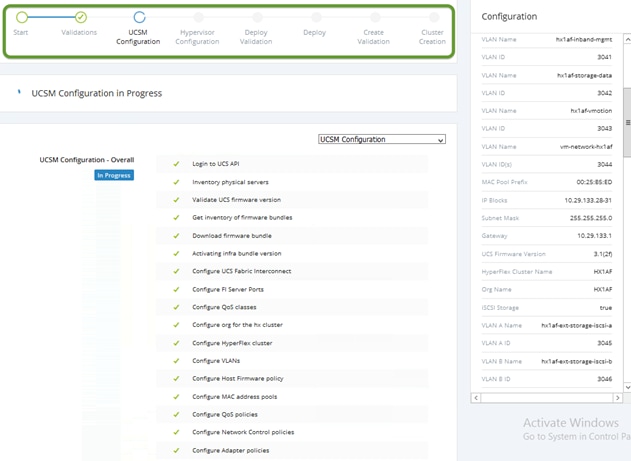The height and width of the screenshot is (461, 631).
Task: Click the Deploy step dot
Action: pos(316,17)
